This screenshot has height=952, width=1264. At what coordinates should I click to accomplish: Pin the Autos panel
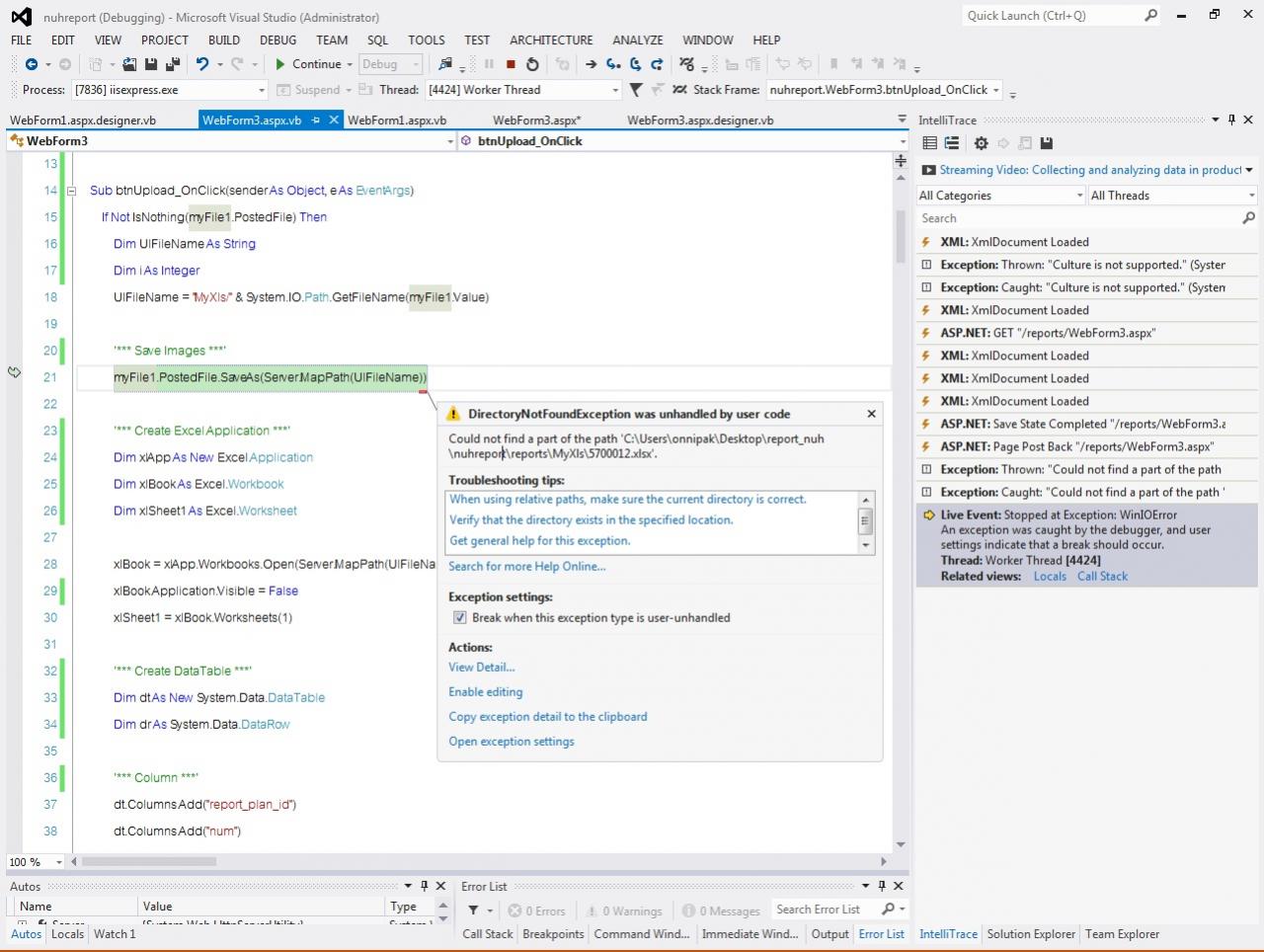425,886
